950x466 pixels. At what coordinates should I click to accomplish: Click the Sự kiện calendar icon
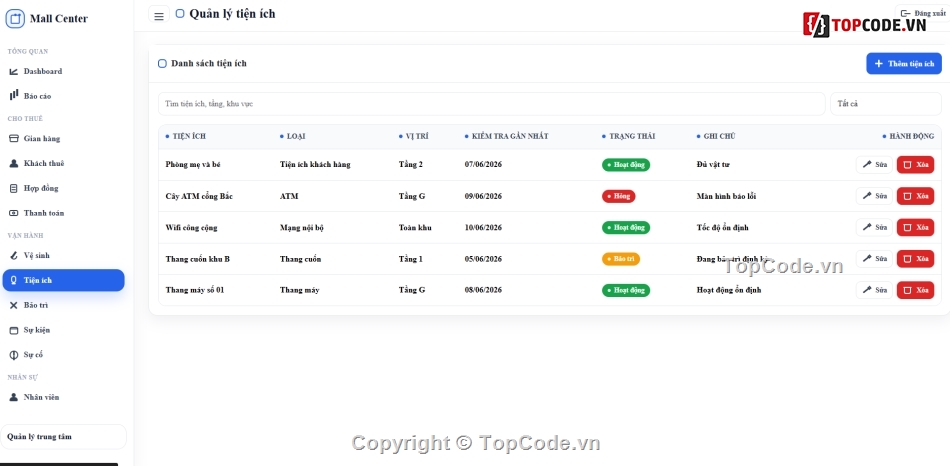[13, 330]
